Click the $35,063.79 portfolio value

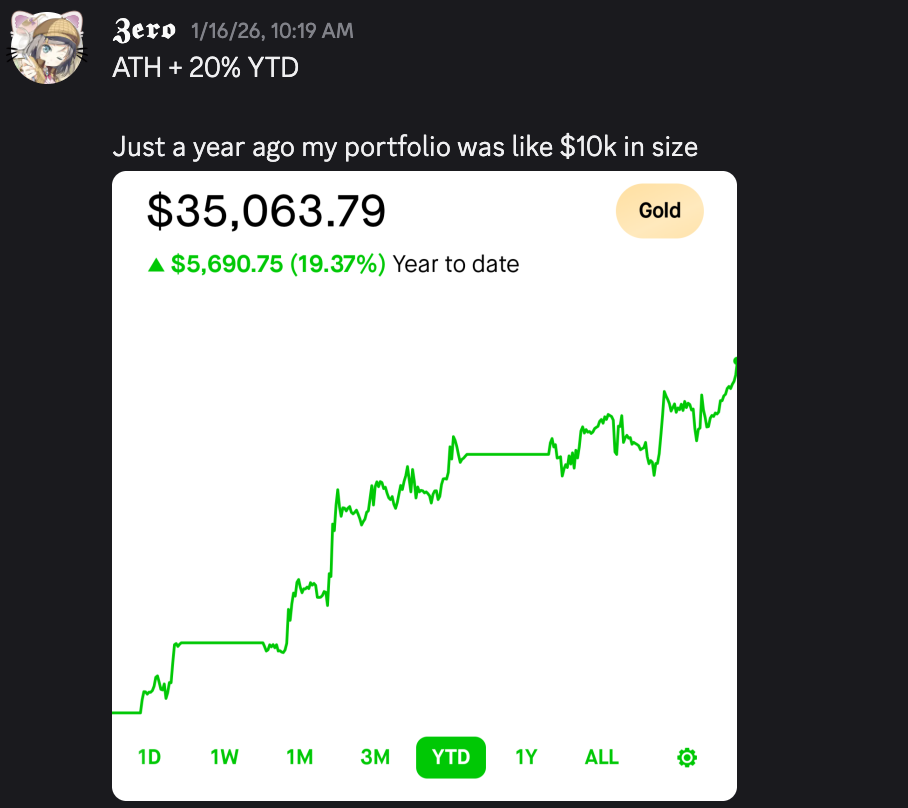(x=266, y=211)
